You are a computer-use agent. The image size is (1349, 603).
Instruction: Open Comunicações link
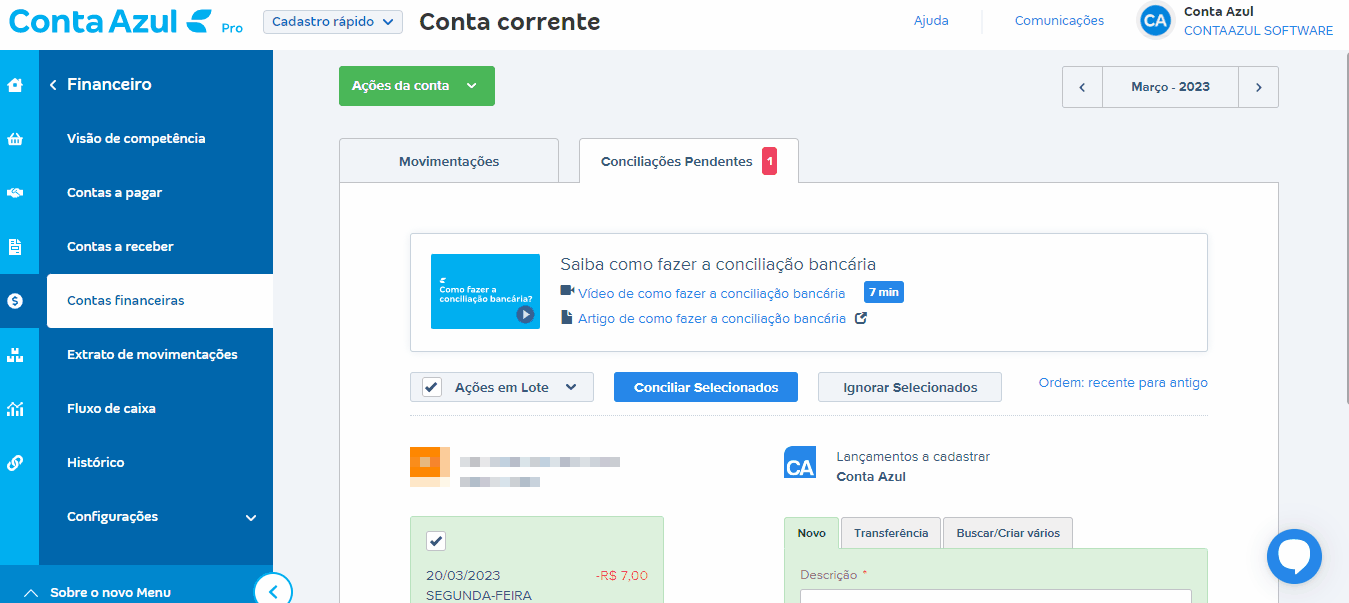pos(1059,21)
